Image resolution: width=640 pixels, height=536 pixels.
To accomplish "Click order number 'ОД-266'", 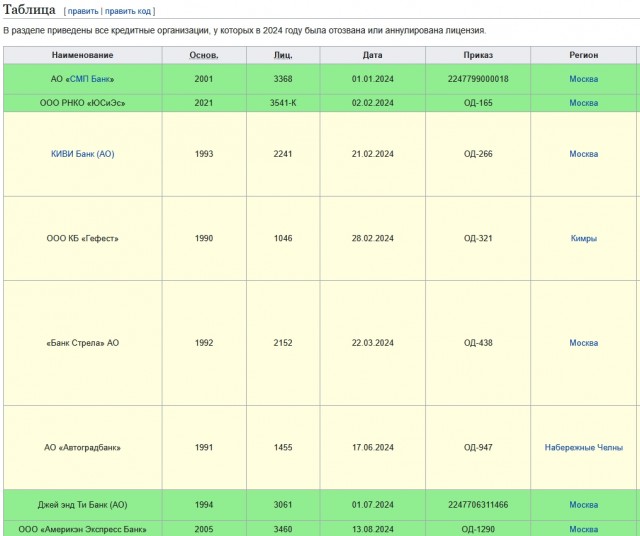I will (x=478, y=154).
